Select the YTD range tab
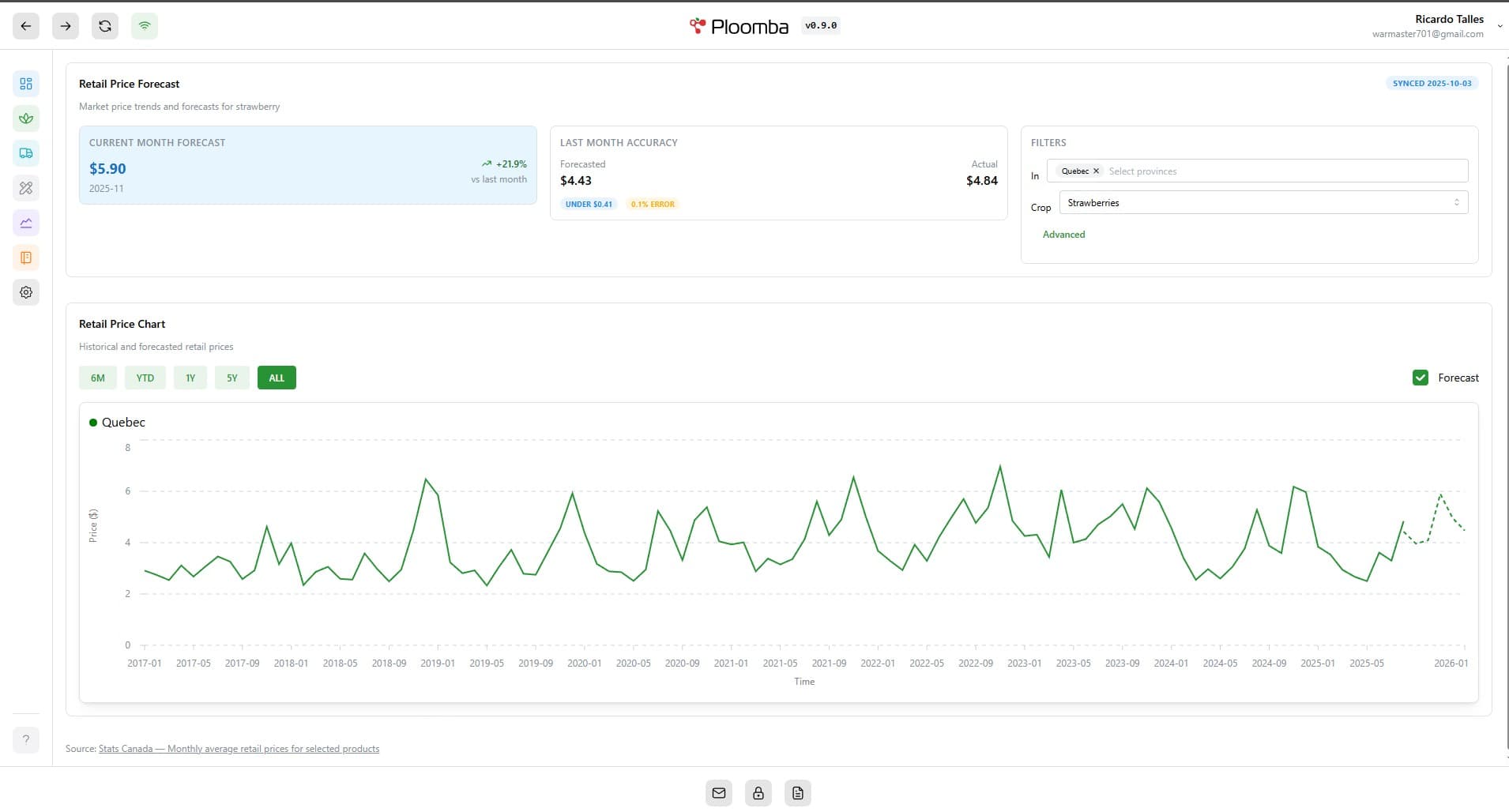This screenshot has height=812, width=1509. point(145,378)
